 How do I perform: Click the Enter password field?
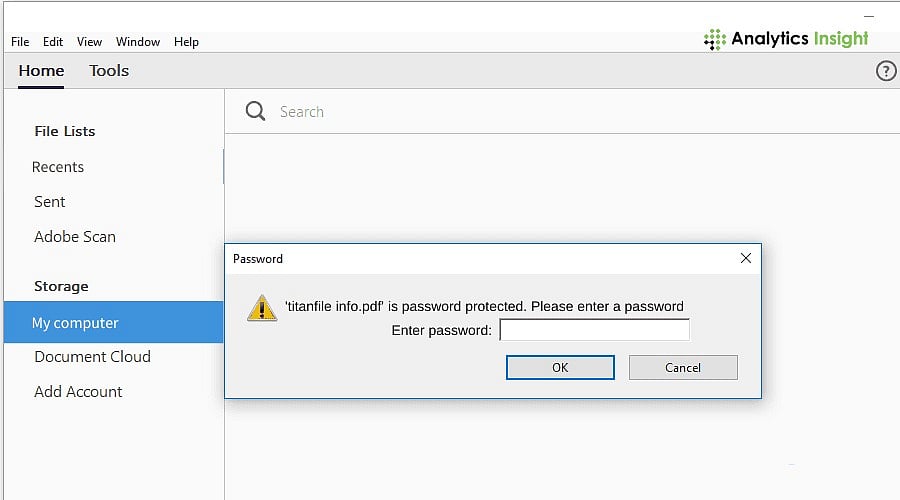point(595,330)
